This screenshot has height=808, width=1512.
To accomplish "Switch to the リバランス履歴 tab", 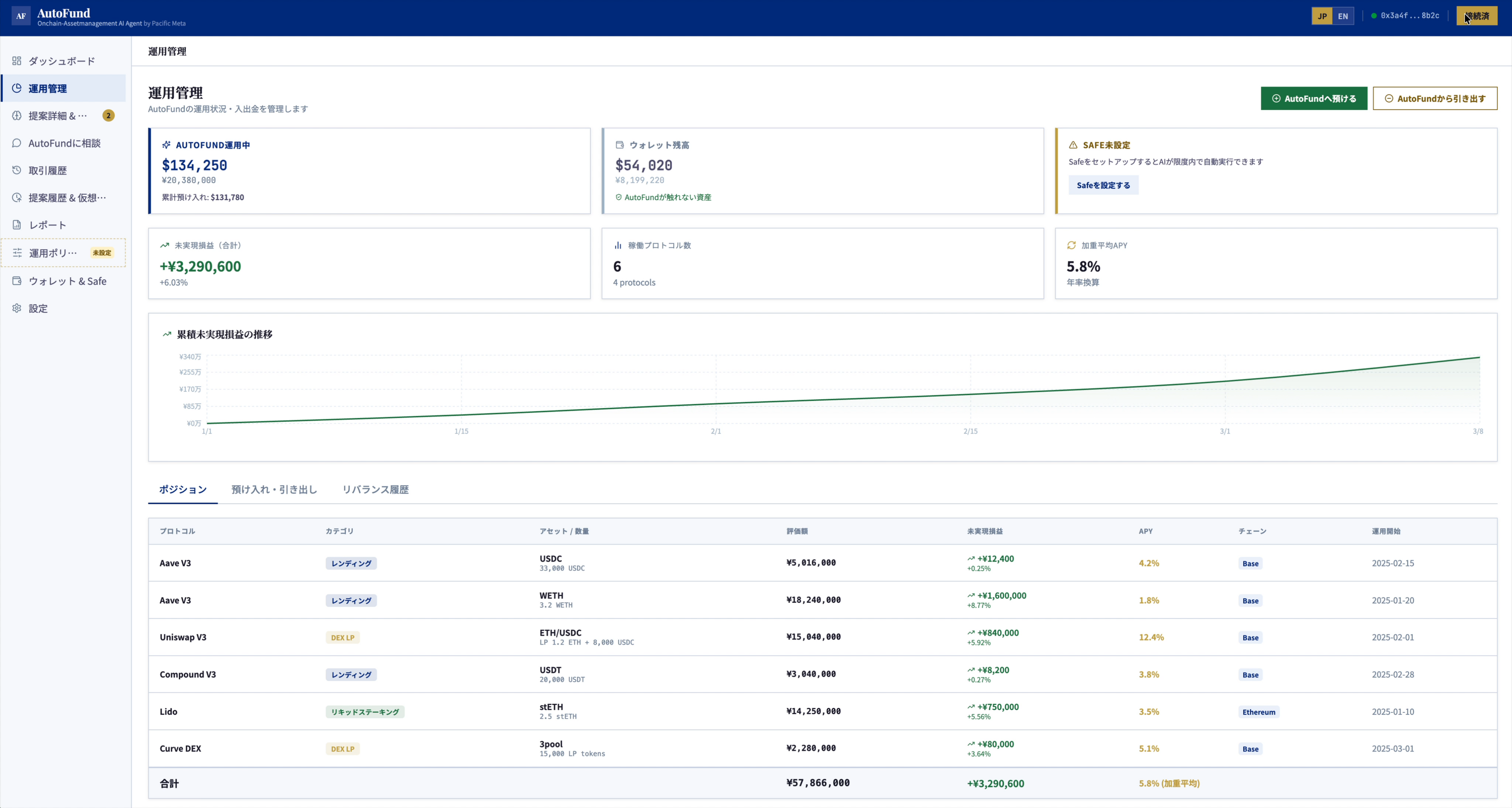I will [x=375, y=489].
